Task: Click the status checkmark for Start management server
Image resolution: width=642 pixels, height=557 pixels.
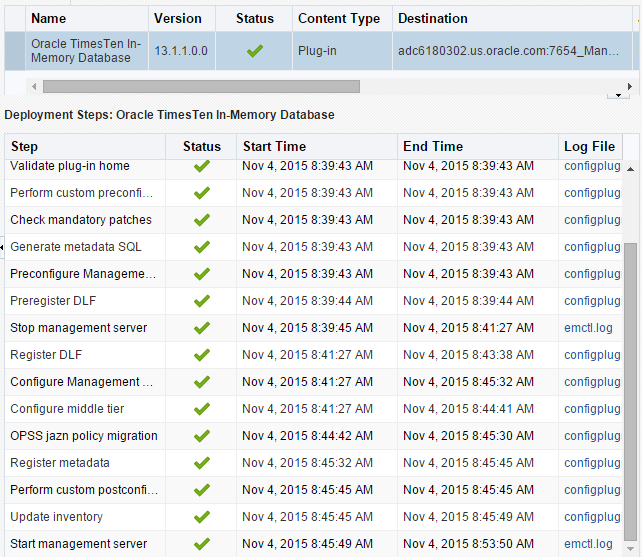Action: tap(201, 545)
